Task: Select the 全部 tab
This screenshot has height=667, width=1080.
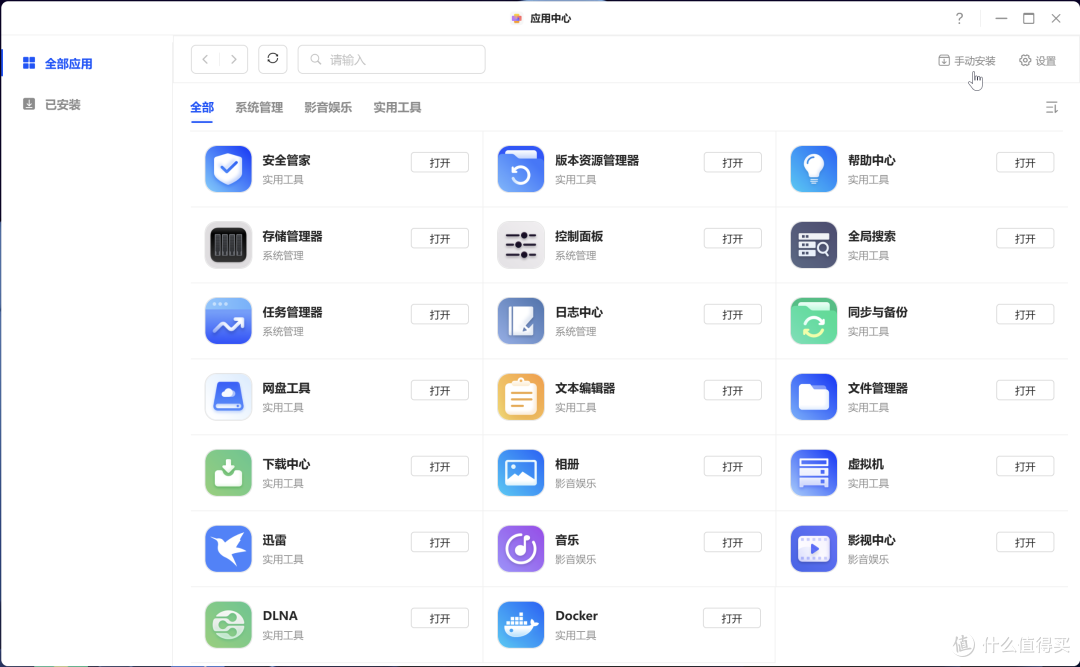Action: coord(202,107)
